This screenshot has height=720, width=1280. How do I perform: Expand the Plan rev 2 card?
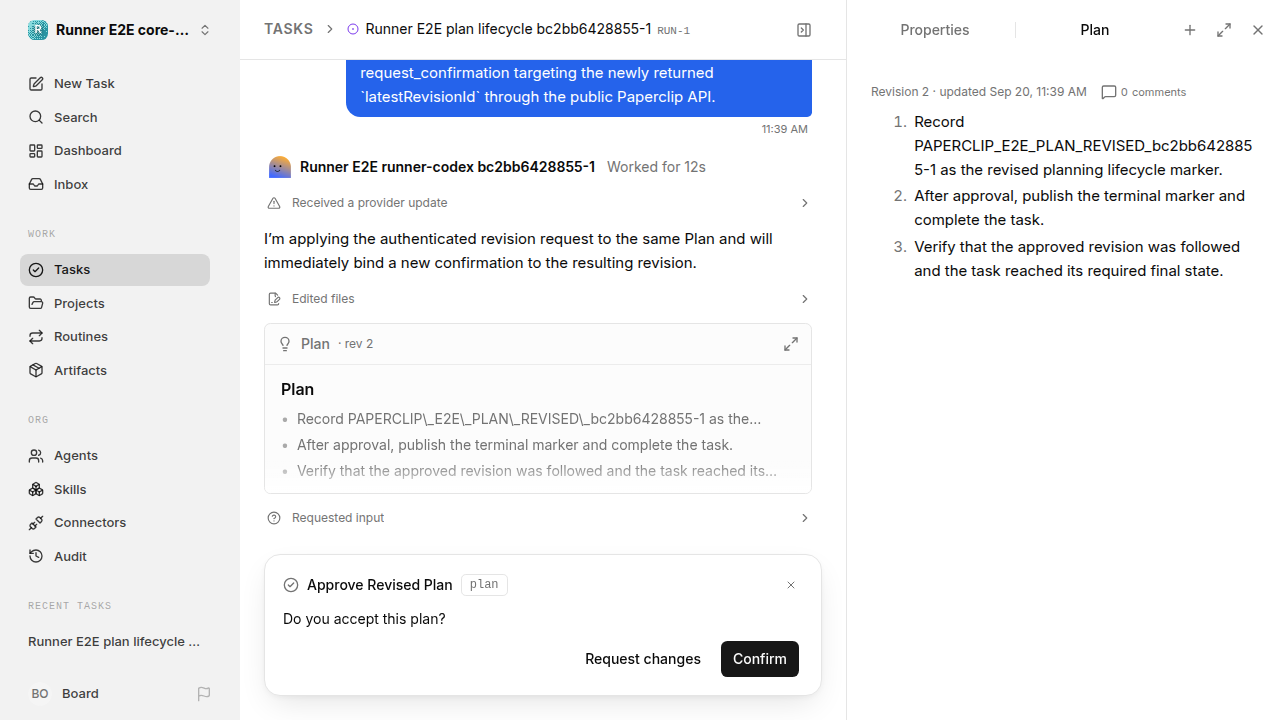[x=791, y=344]
